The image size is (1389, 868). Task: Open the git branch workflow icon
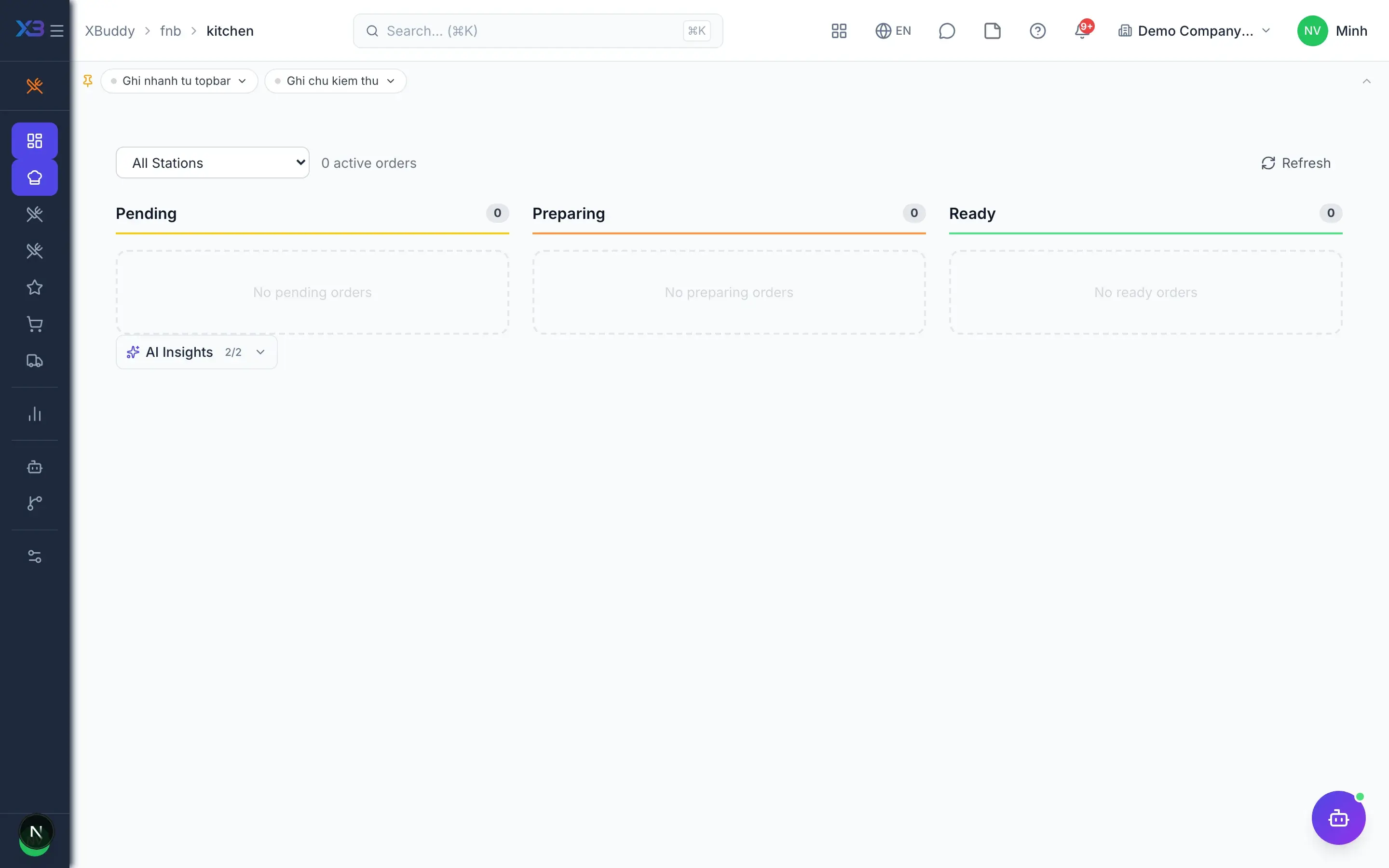(x=34, y=503)
